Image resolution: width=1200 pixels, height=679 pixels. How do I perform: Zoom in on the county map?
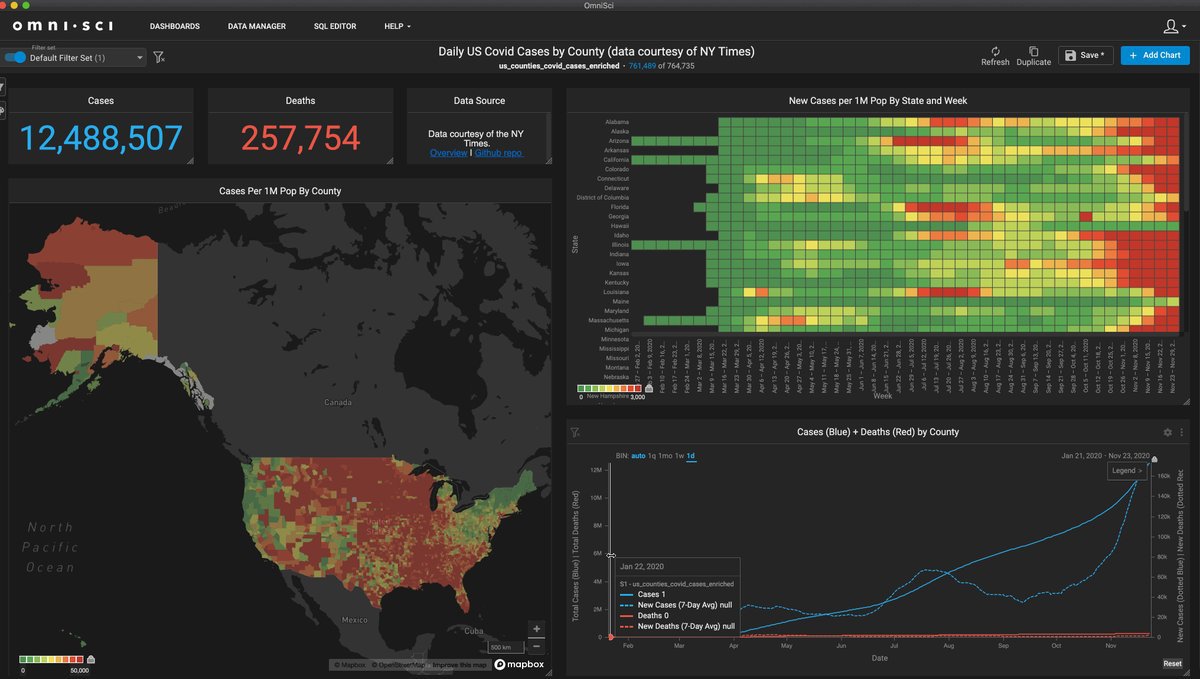(x=537, y=630)
